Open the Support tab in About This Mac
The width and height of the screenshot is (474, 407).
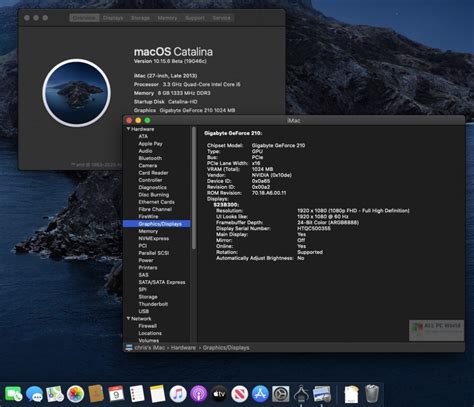[195, 18]
